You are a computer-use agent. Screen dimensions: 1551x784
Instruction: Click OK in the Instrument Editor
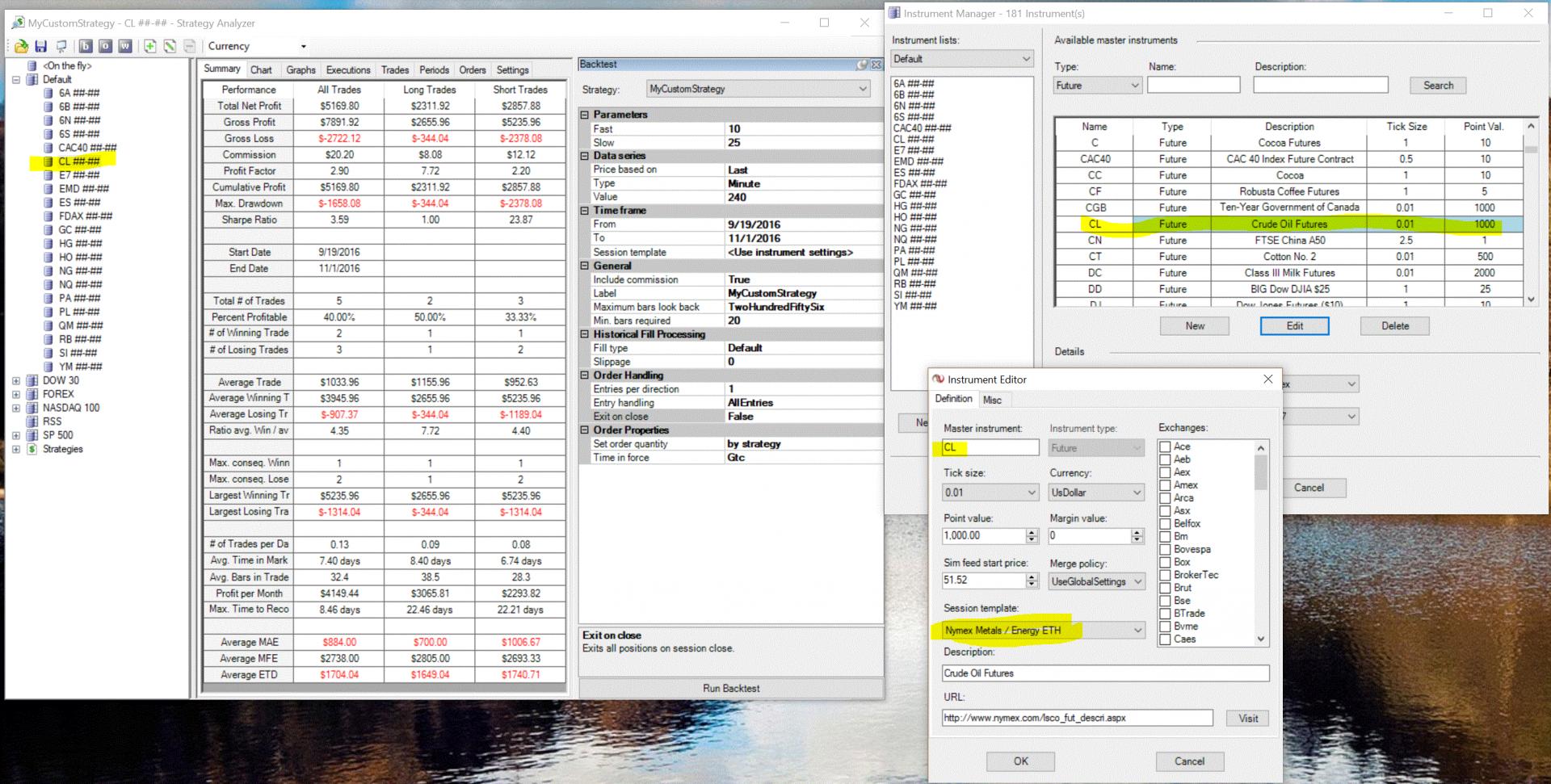pos(1021,761)
